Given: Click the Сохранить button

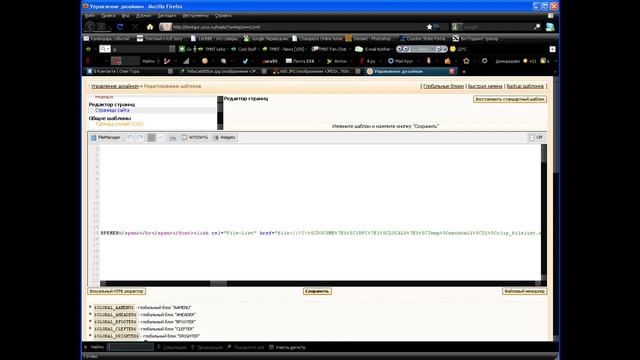Looking at the screenshot, I should [x=317, y=291].
